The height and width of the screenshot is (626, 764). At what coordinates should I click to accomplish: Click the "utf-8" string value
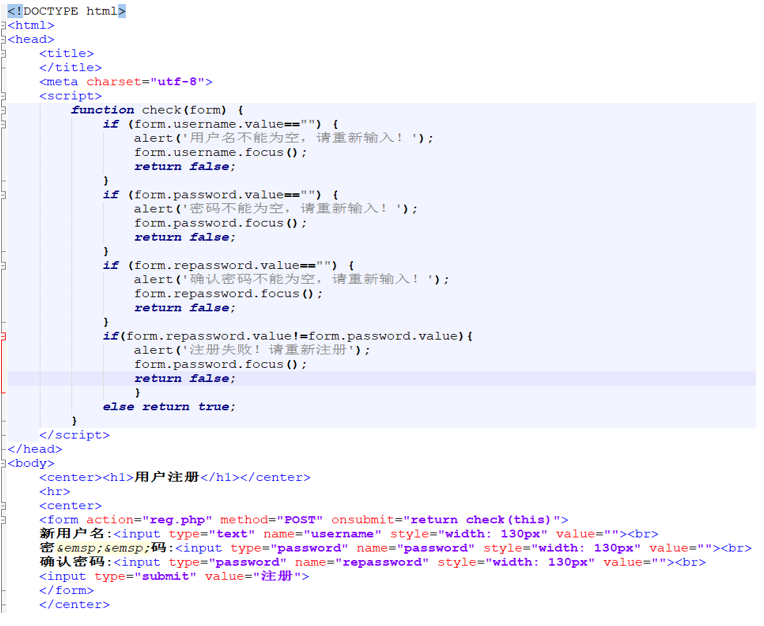click(x=177, y=82)
